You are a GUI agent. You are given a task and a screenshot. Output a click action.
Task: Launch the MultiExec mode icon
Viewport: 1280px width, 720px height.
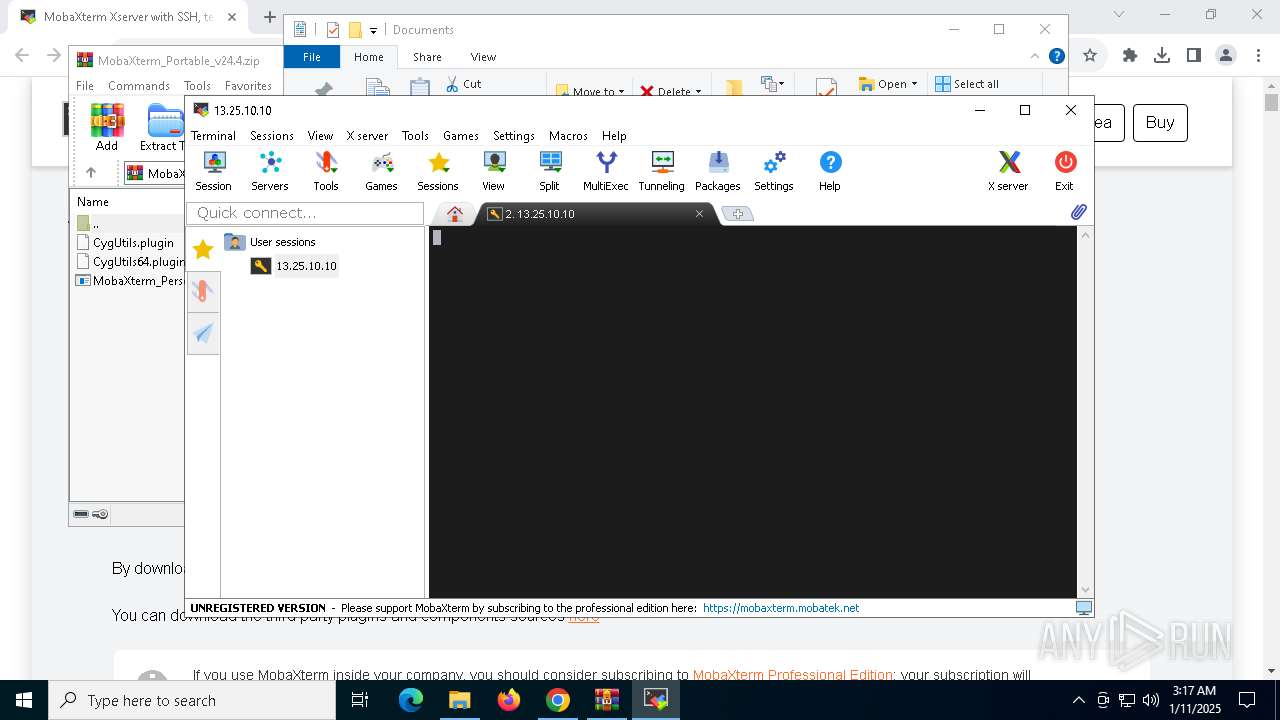point(606,170)
